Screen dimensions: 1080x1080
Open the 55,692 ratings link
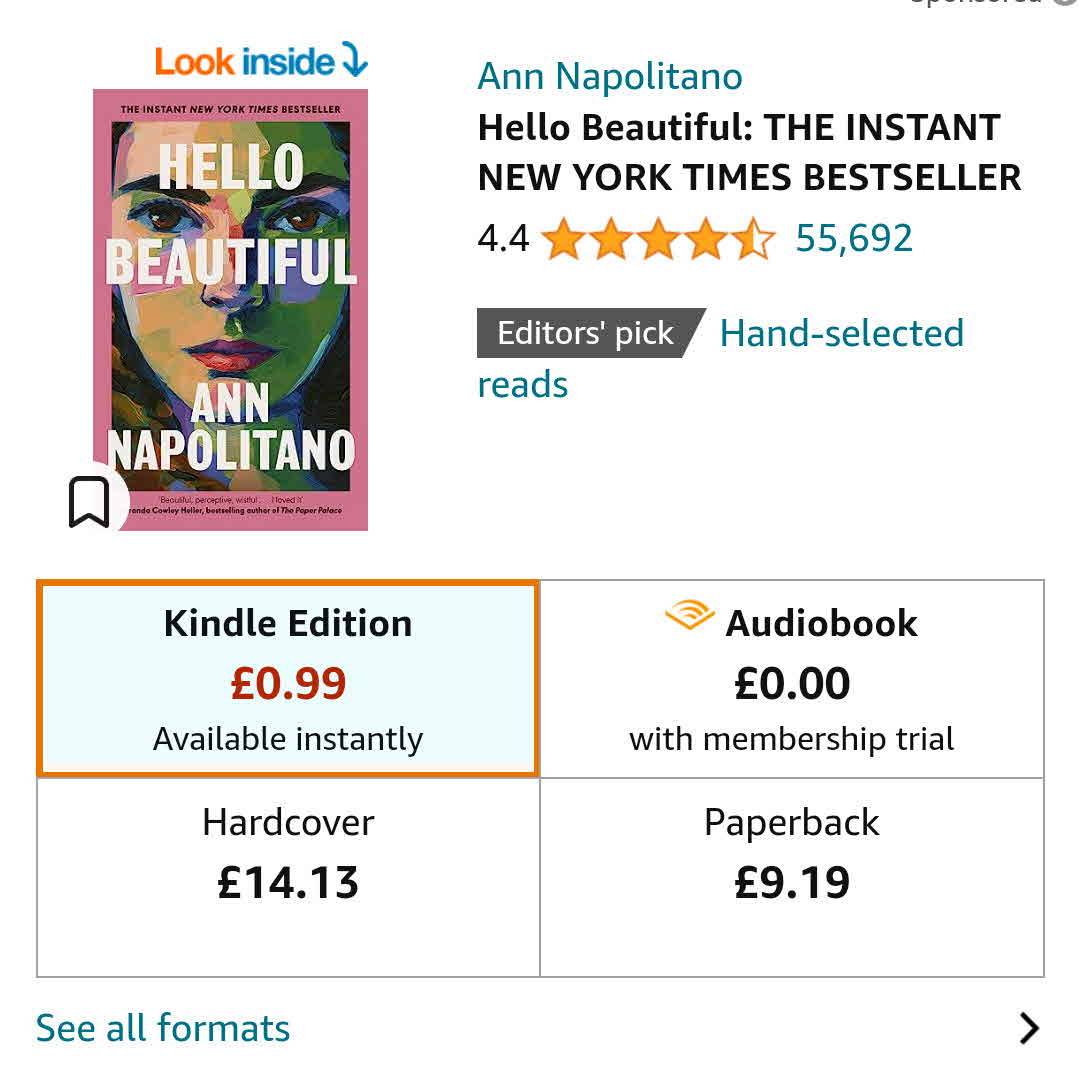pos(854,239)
